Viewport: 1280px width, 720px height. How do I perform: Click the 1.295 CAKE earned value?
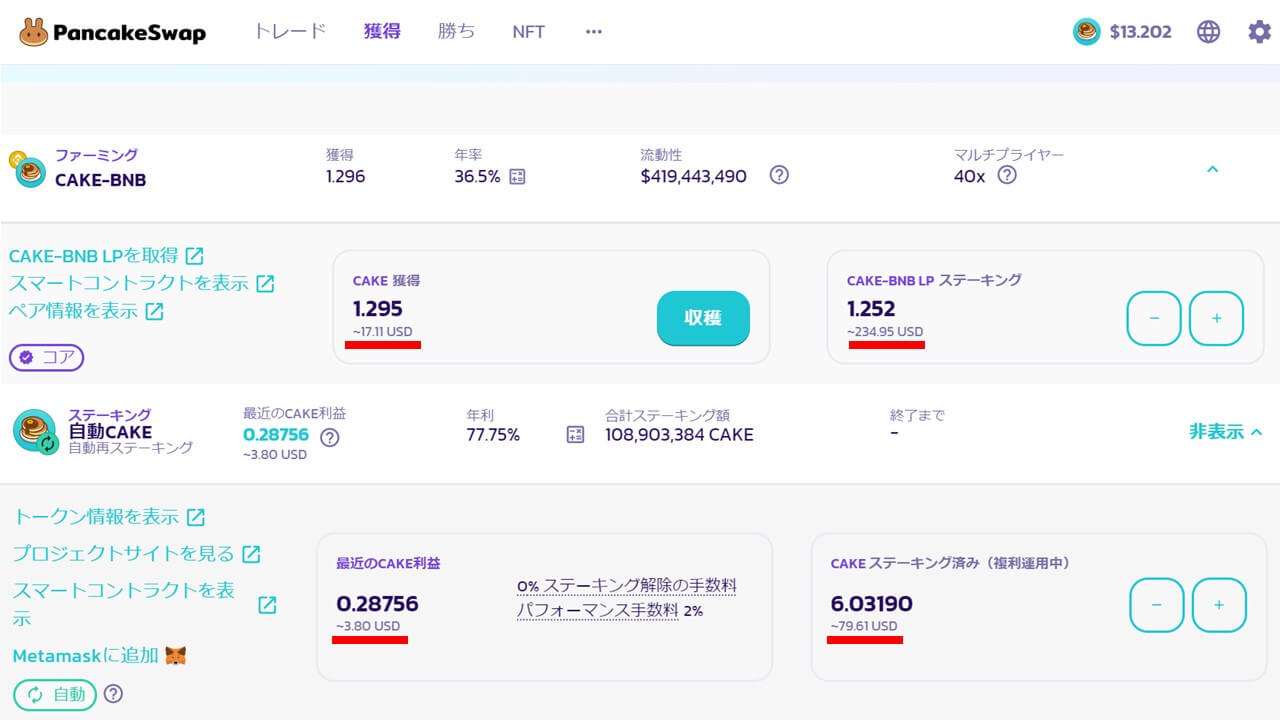click(378, 309)
